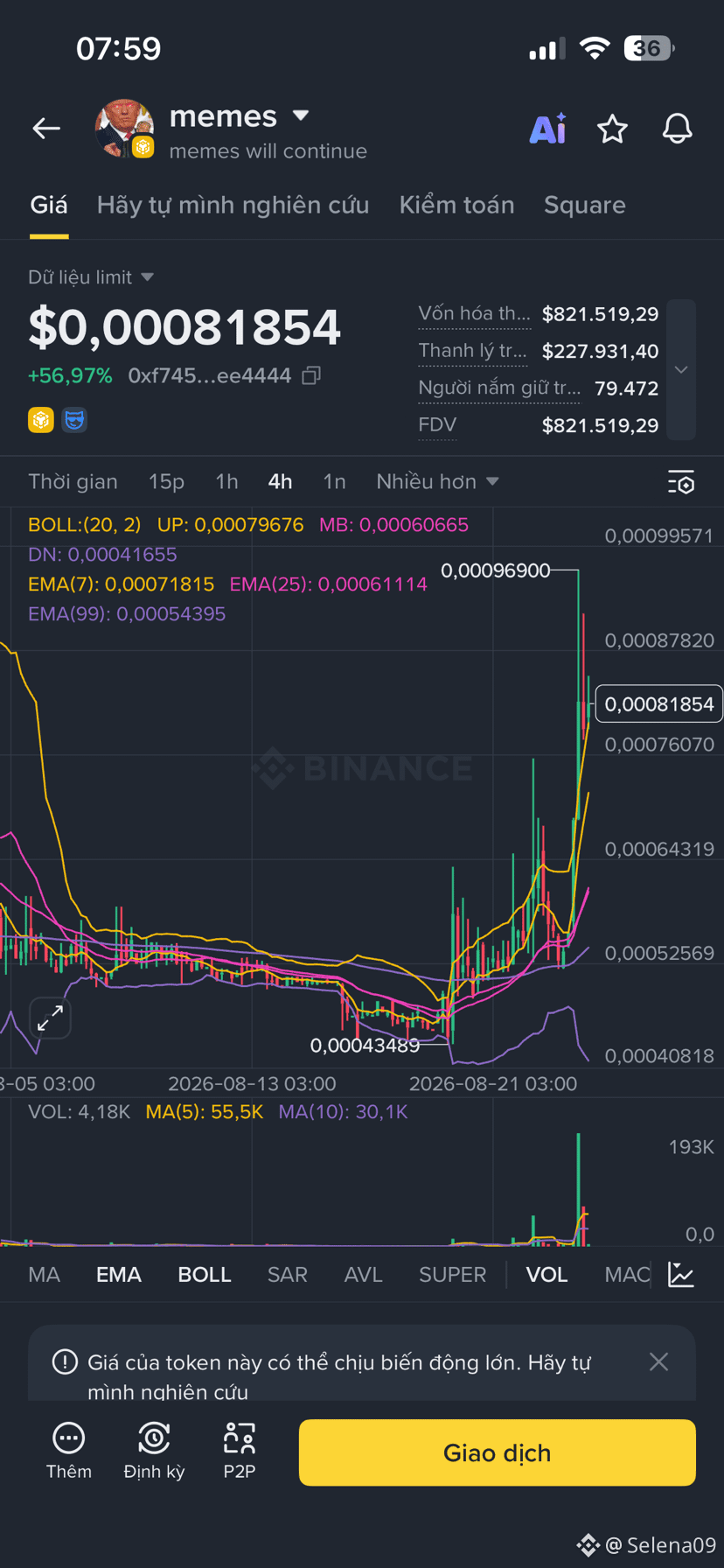
Task: Tap the EMA(99): 0,00054395 legend
Action: tap(127, 614)
